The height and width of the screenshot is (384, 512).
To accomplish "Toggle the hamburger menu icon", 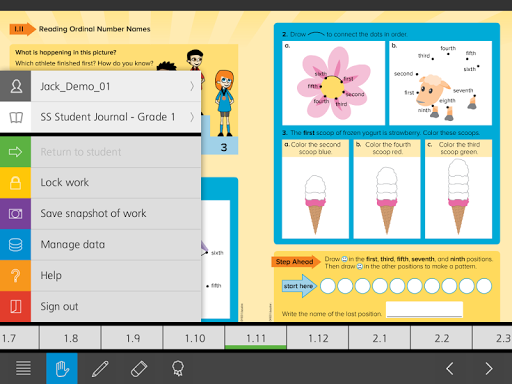I will tap(23, 368).
